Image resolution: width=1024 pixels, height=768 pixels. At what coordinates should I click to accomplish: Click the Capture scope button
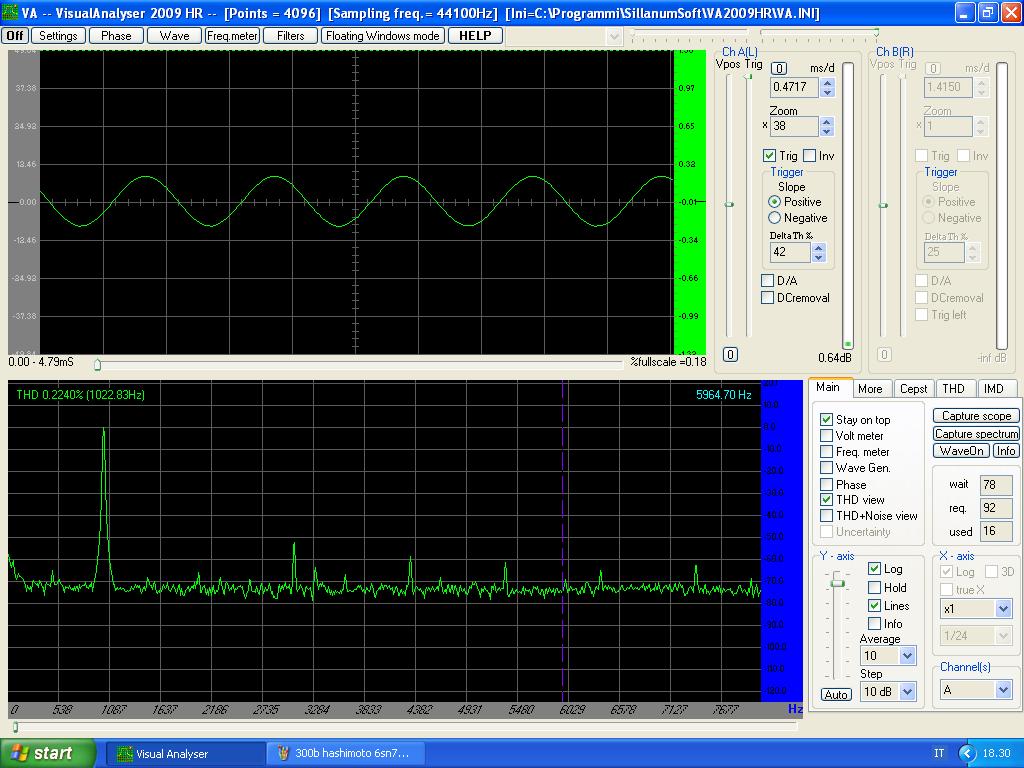(x=976, y=416)
